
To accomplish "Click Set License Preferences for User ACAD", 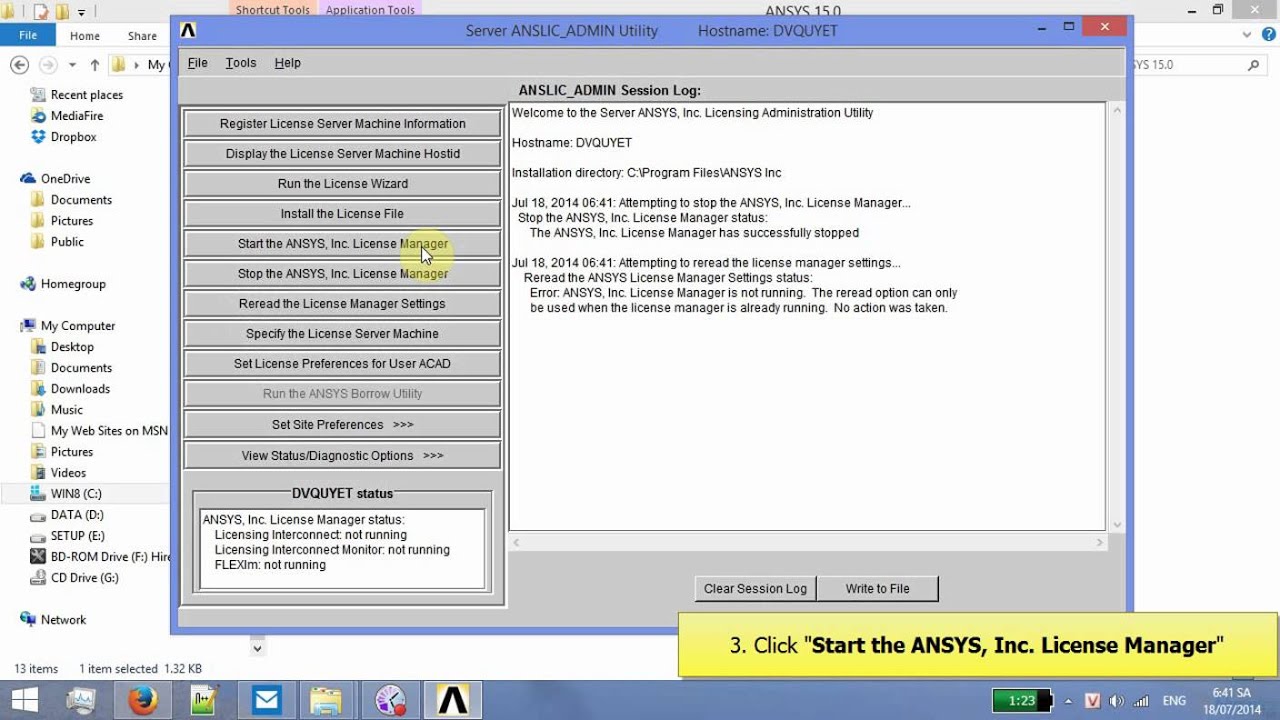I will coord(342,364).
